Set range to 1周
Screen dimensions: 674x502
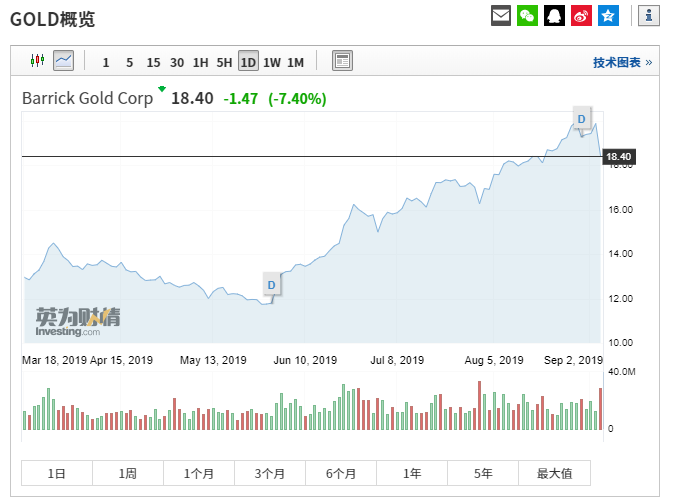(x=128, y=473)
